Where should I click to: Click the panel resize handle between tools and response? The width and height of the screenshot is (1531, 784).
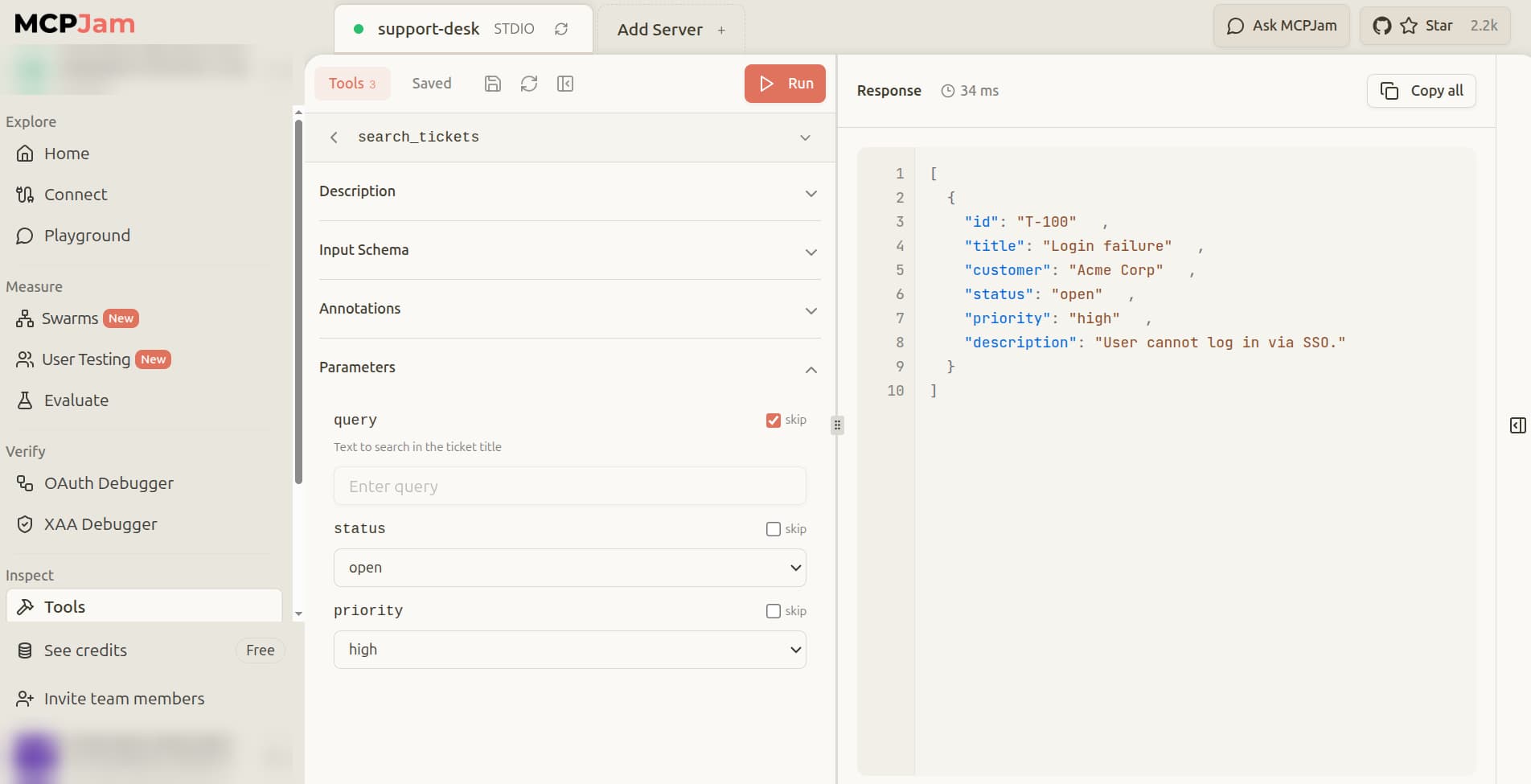[837, 425]
